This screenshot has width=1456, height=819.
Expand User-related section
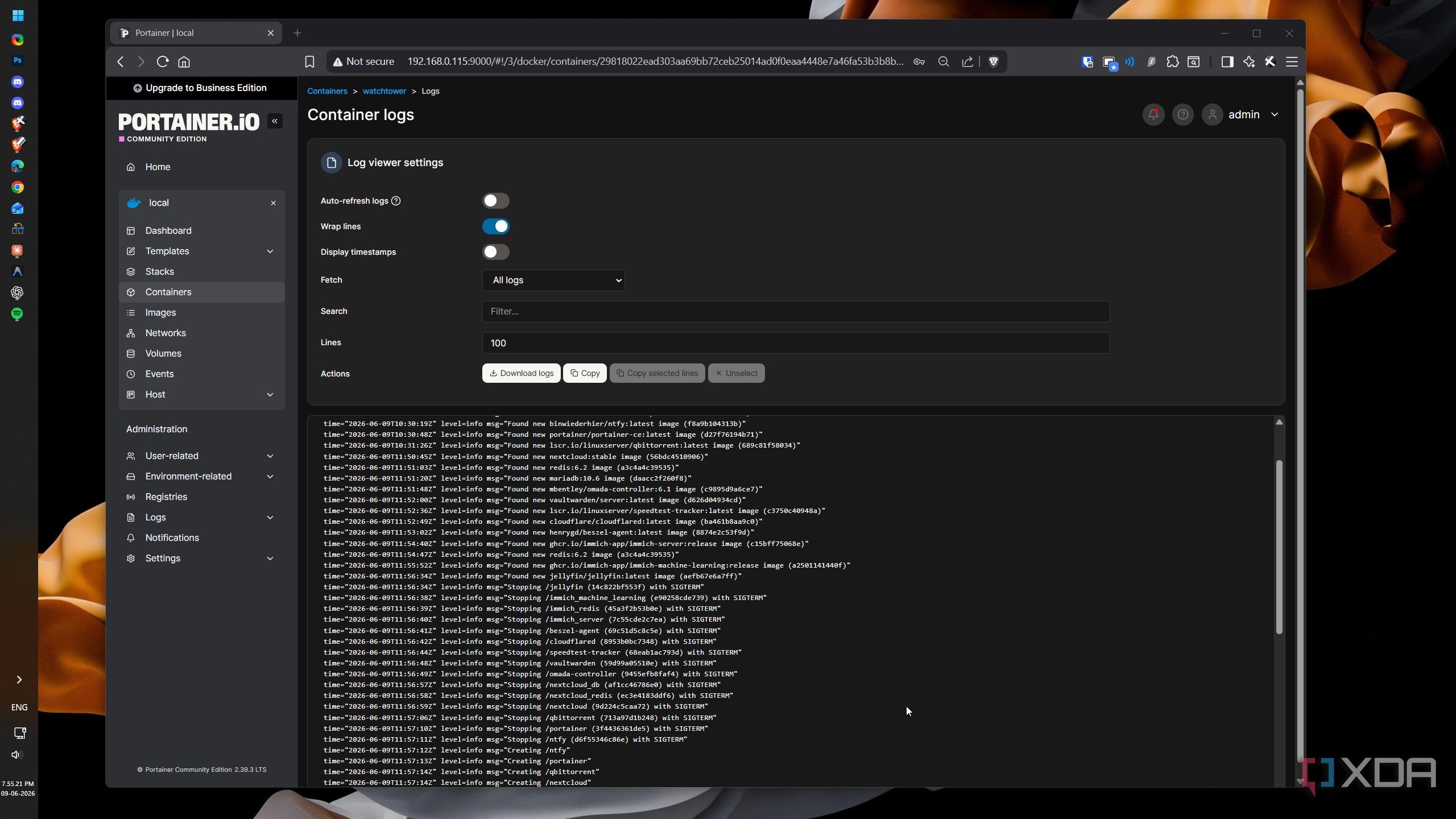point(201,456)
